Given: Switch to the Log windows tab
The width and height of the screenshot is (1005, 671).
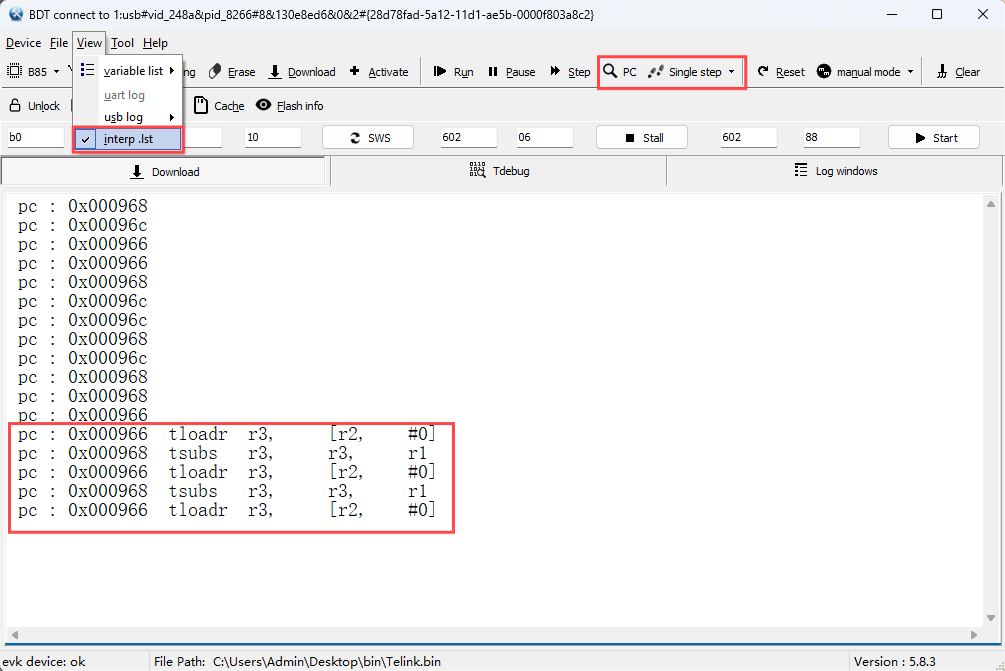Looking at the screenshot, I should [835, 171].
